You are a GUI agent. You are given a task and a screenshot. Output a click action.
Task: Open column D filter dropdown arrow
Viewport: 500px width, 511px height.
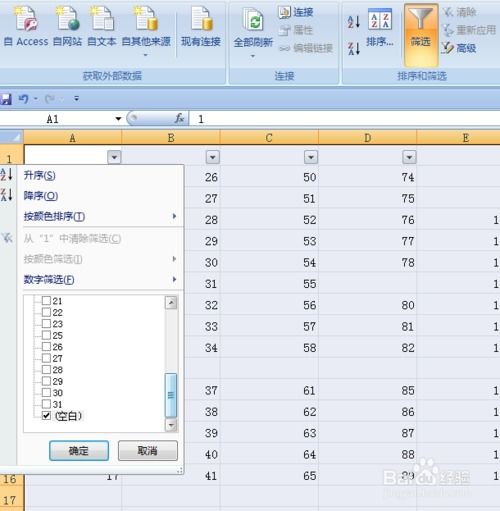coord(409,157)
